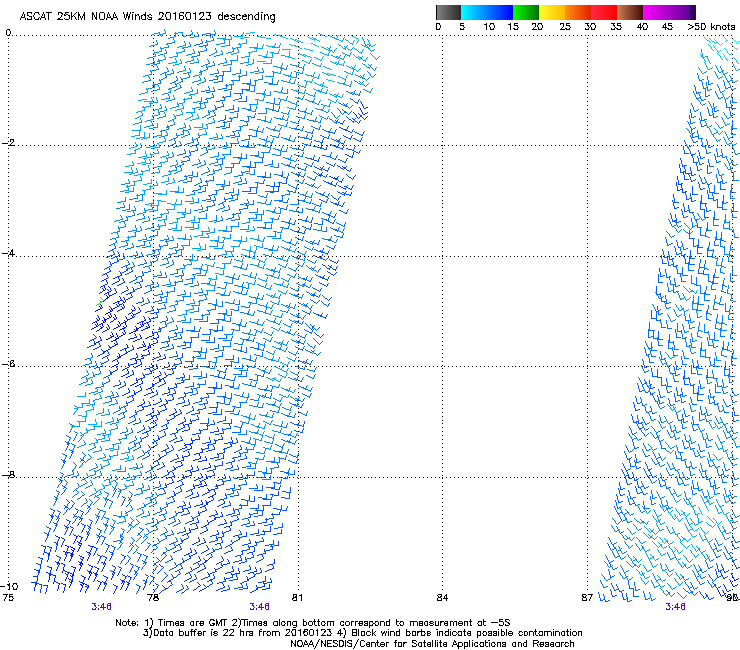Image resolution: width=740 pixels, height=650 pixels.
Task: Click the note line starting 'Note: 1) Times are GMT'
Action: (313, 623)
